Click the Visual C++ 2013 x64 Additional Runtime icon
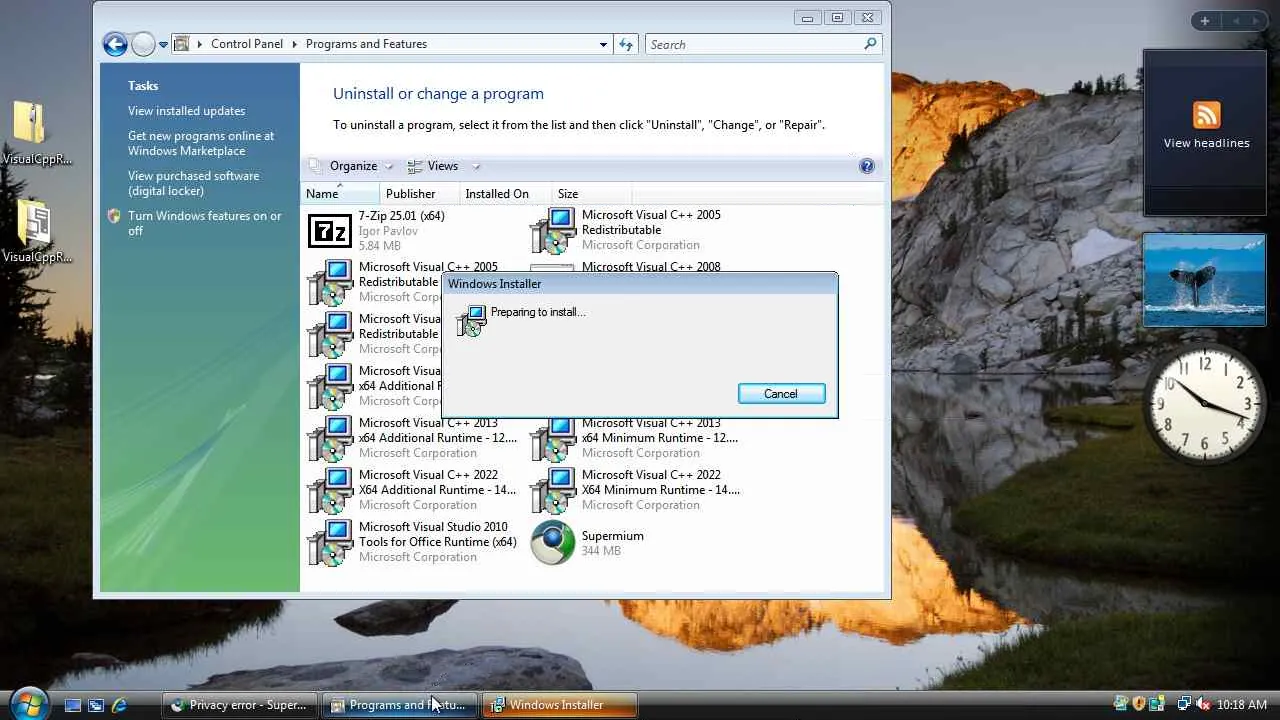The image size is (1280, 720). [330, 439]
